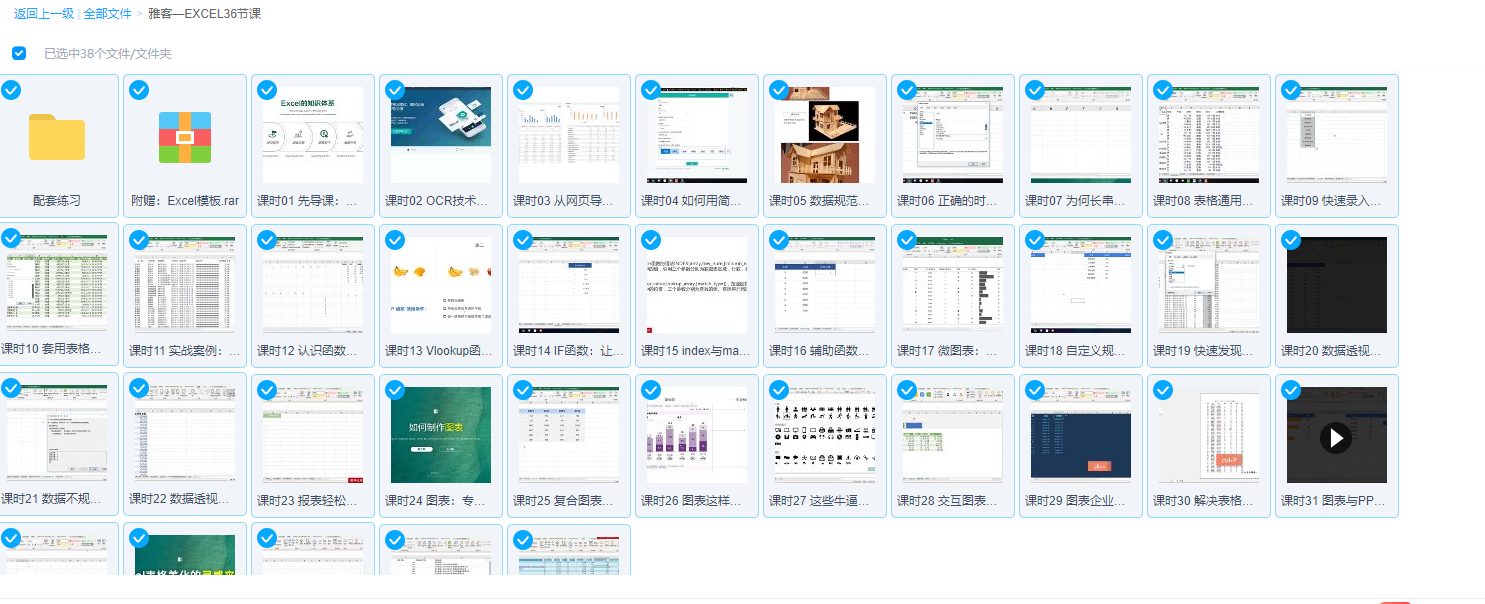Uncheck the select-all files checkbox

click(x=19, y=53)
